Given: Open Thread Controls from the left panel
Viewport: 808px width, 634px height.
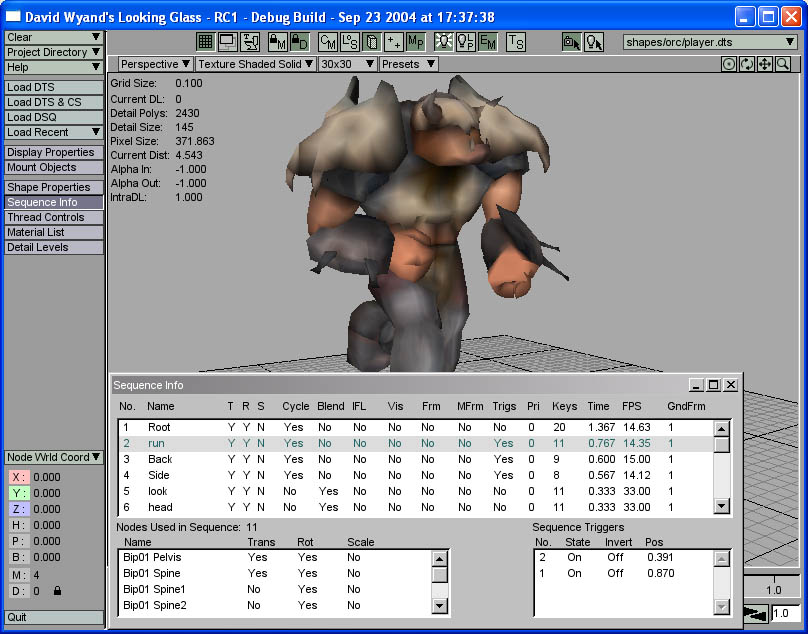Looking at the screenshot, I should (54, 217).
